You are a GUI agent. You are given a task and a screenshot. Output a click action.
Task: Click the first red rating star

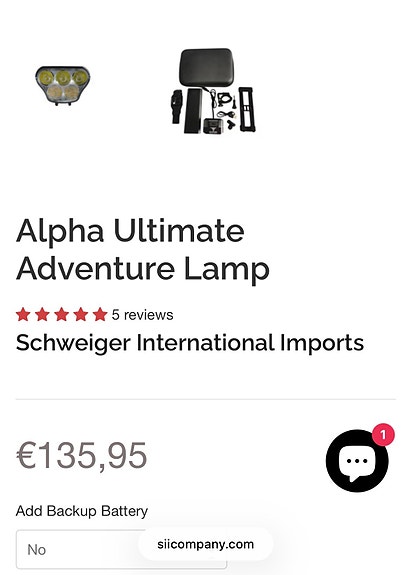click(x=23, y=315)
